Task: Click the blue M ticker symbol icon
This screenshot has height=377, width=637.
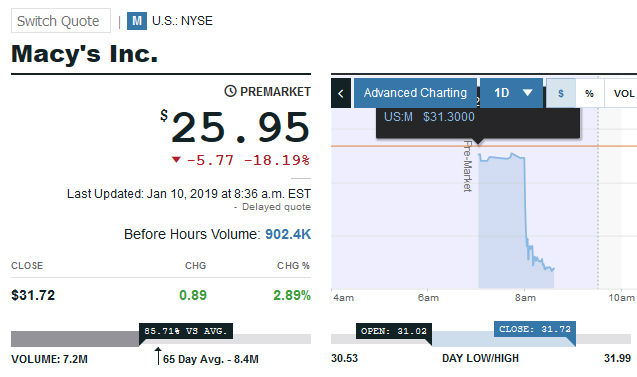Action: pyautogui.click(x=137, y=21)
